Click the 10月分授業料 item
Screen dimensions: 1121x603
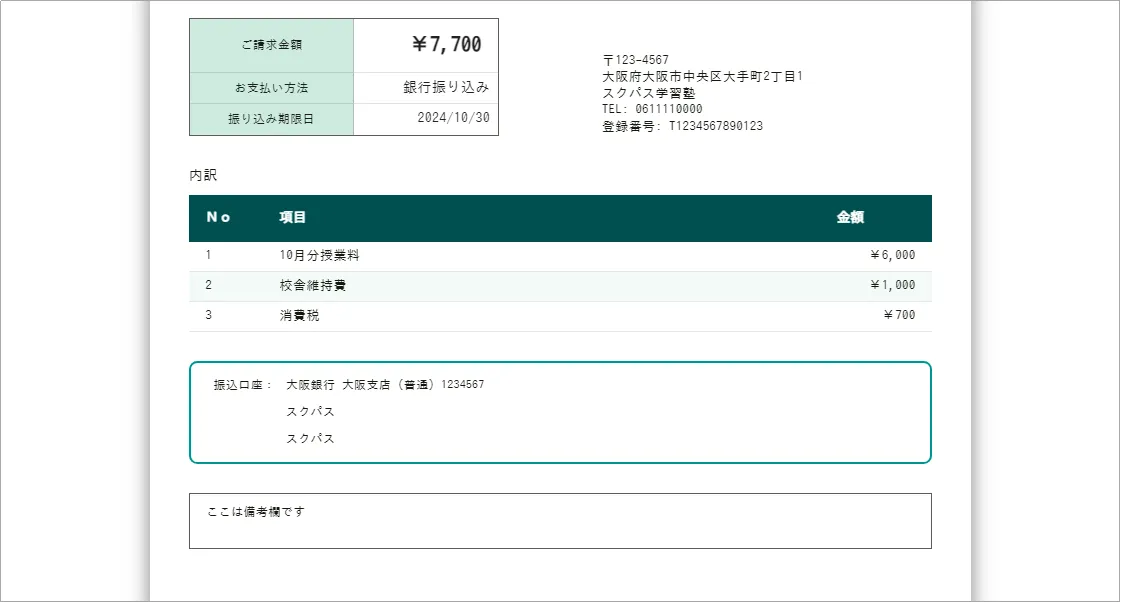coord(319,255)
